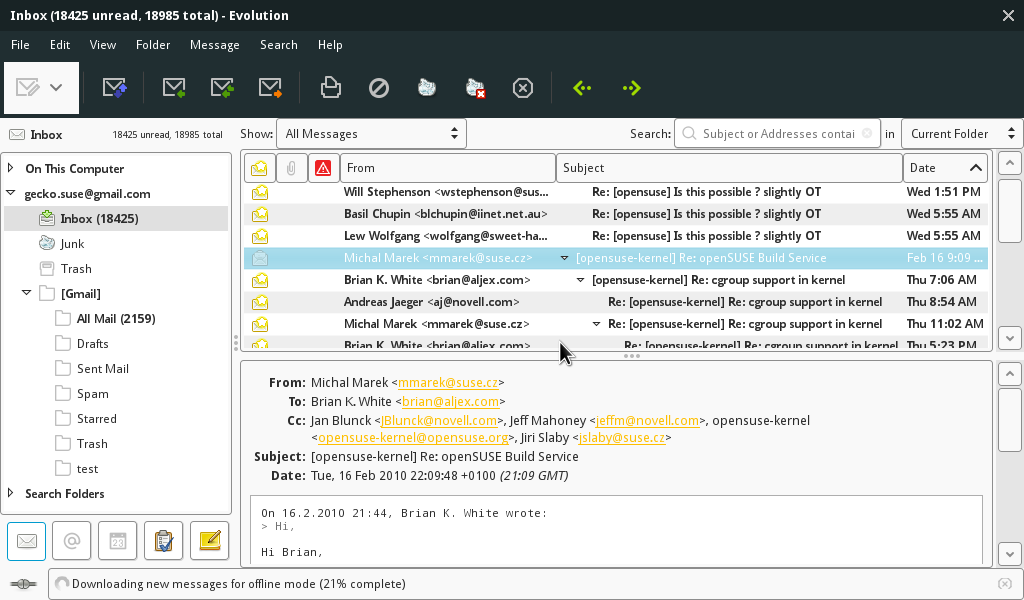Go to next message green arrow

pos(632,87)
